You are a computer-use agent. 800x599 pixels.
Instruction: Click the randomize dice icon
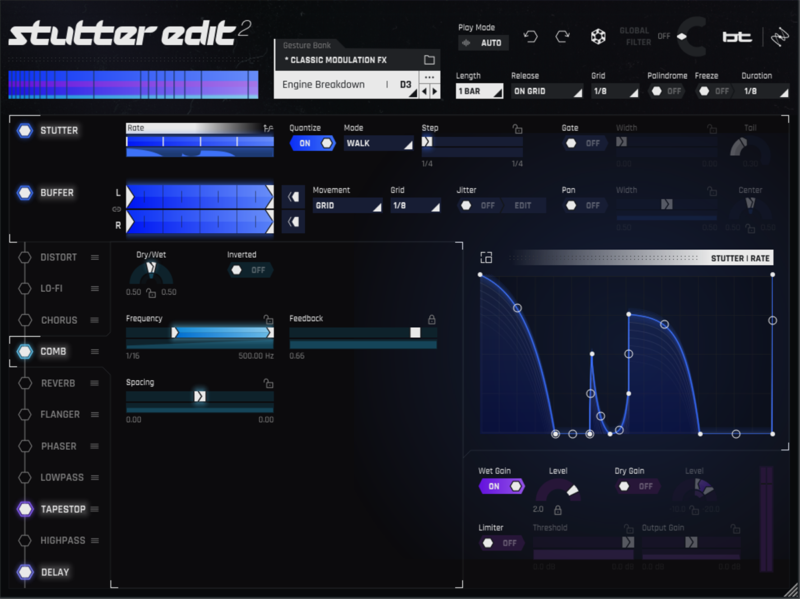coord(597,37)
